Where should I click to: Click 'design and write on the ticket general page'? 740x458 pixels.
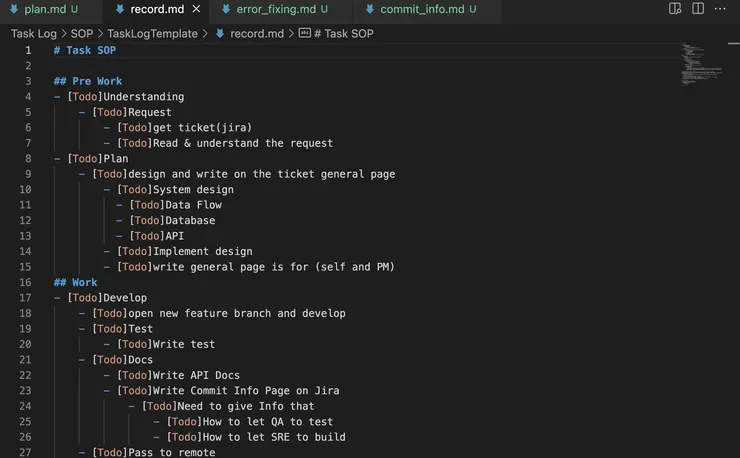262,174
